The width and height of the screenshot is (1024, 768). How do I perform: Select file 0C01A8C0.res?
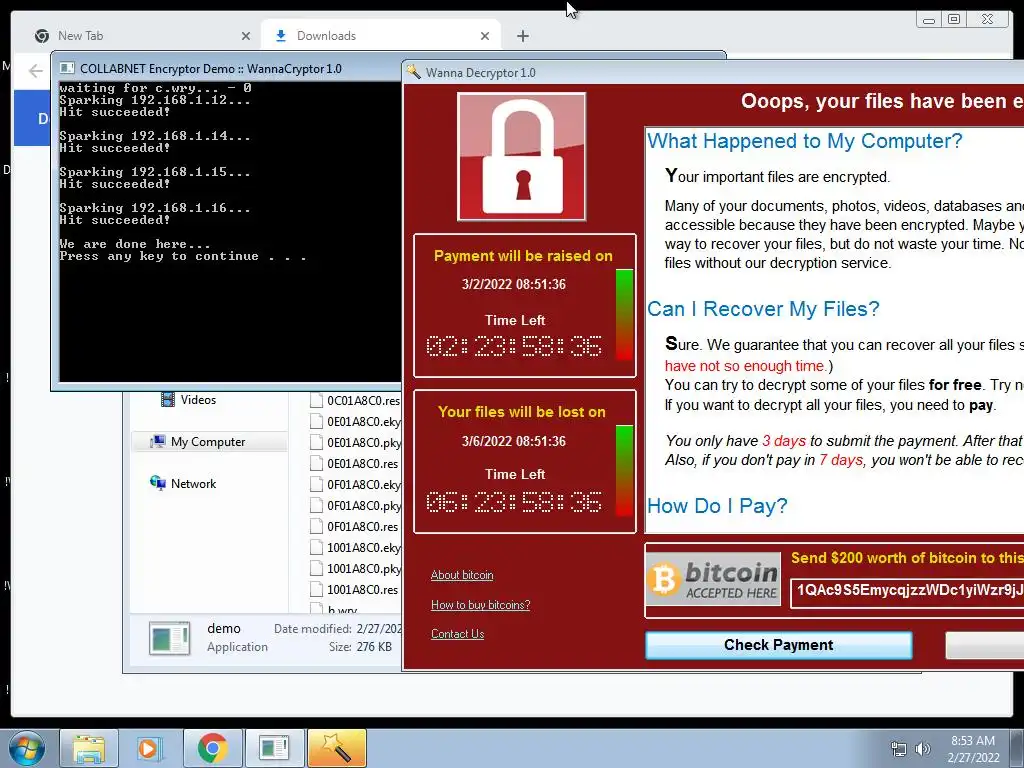coord(356,400)
